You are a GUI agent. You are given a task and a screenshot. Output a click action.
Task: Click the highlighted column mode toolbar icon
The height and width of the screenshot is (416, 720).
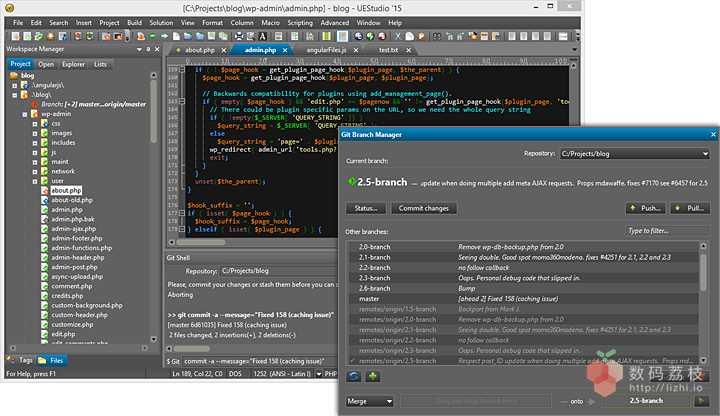[x=342, y=36]
